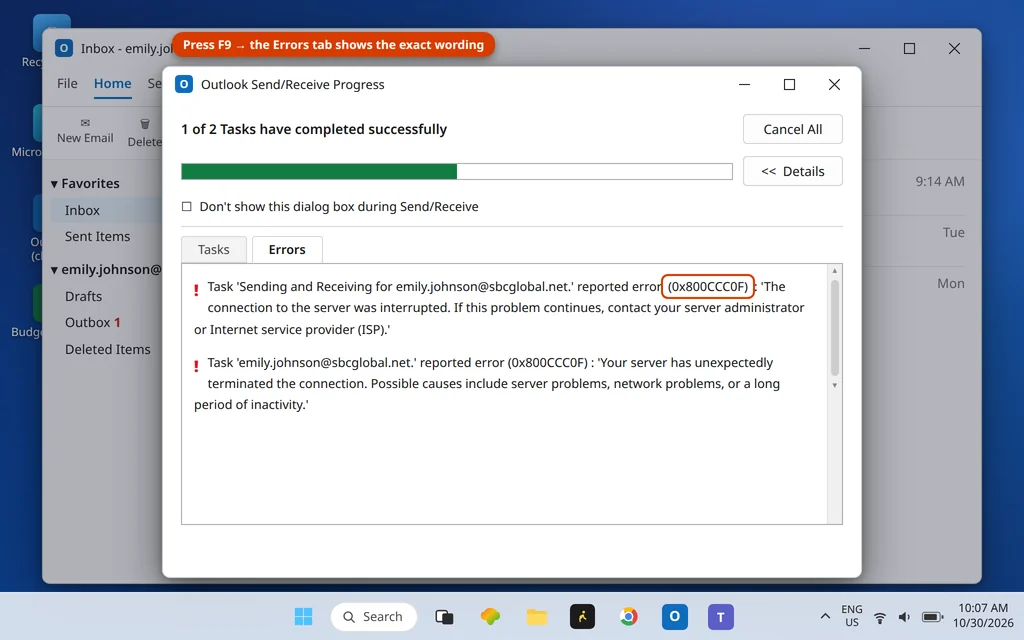Click the error list scrollbar thumb
The width and height of the screenshot is (1024, 640).
click(835, 327)
